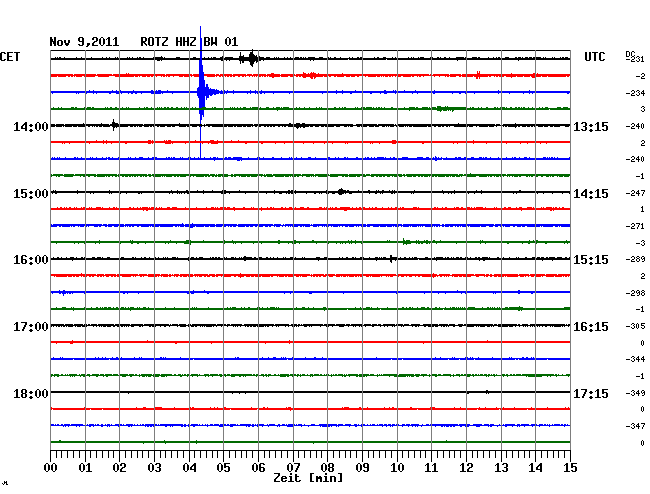Click the DC offset value -349

tap(635, 393)
